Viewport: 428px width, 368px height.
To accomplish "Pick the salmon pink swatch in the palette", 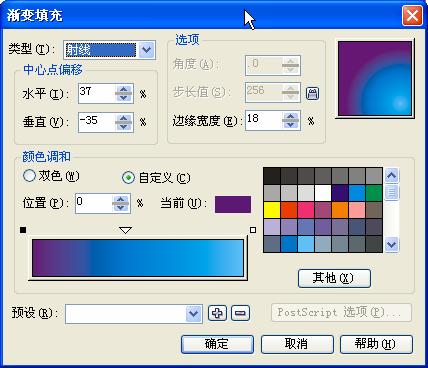I will [357, 210].
